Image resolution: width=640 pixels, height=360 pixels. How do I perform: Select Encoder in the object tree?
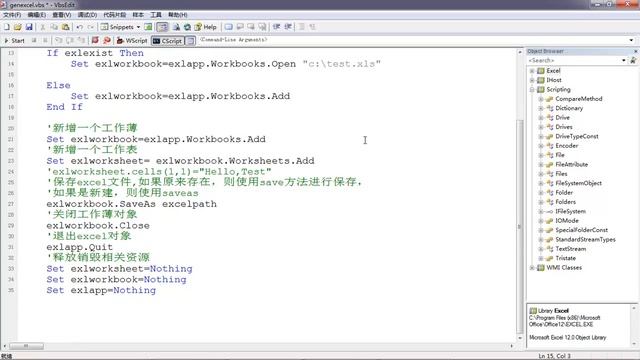(x=567, y=146)
